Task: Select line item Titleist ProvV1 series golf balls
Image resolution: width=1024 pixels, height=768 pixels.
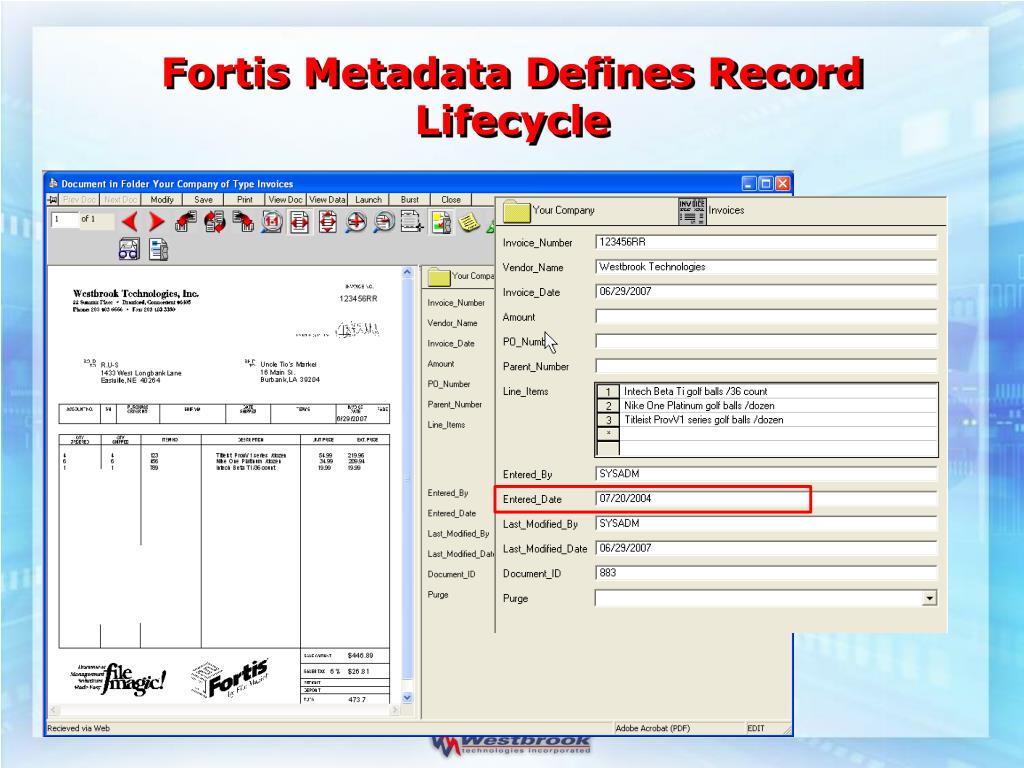Action: click(x=778, y=421)
